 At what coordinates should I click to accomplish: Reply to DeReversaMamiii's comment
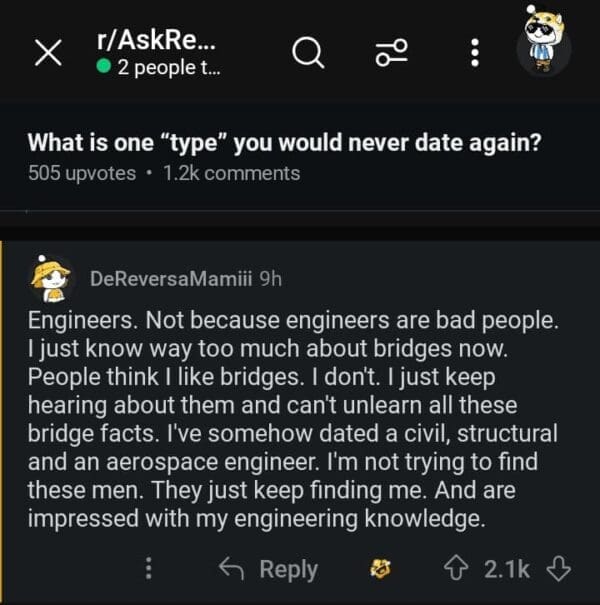pyautogui.click(x=269, y=569)
